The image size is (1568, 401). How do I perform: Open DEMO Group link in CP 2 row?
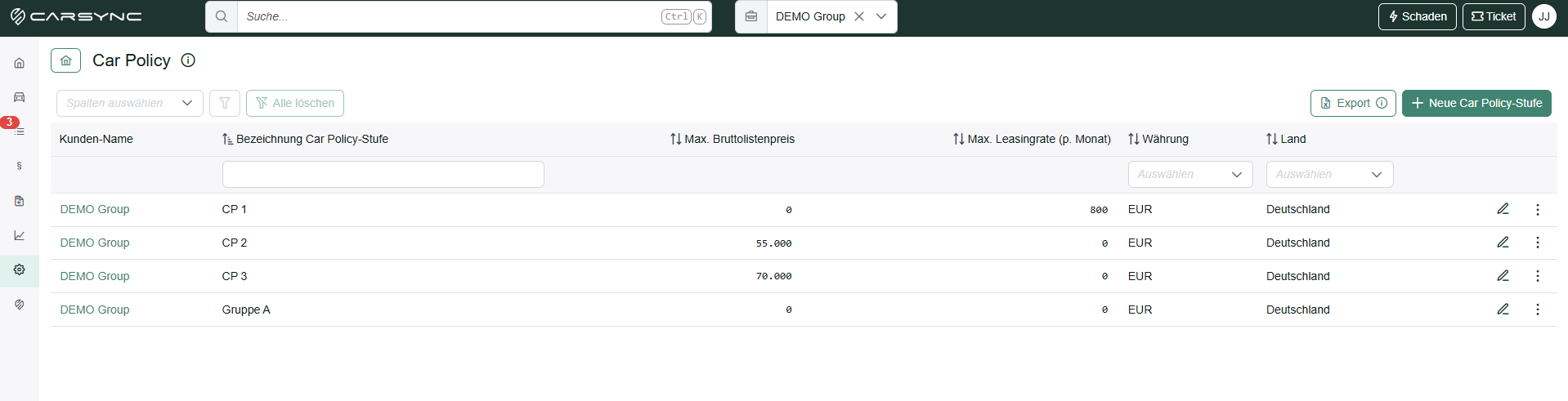click(x=95, y=243)
